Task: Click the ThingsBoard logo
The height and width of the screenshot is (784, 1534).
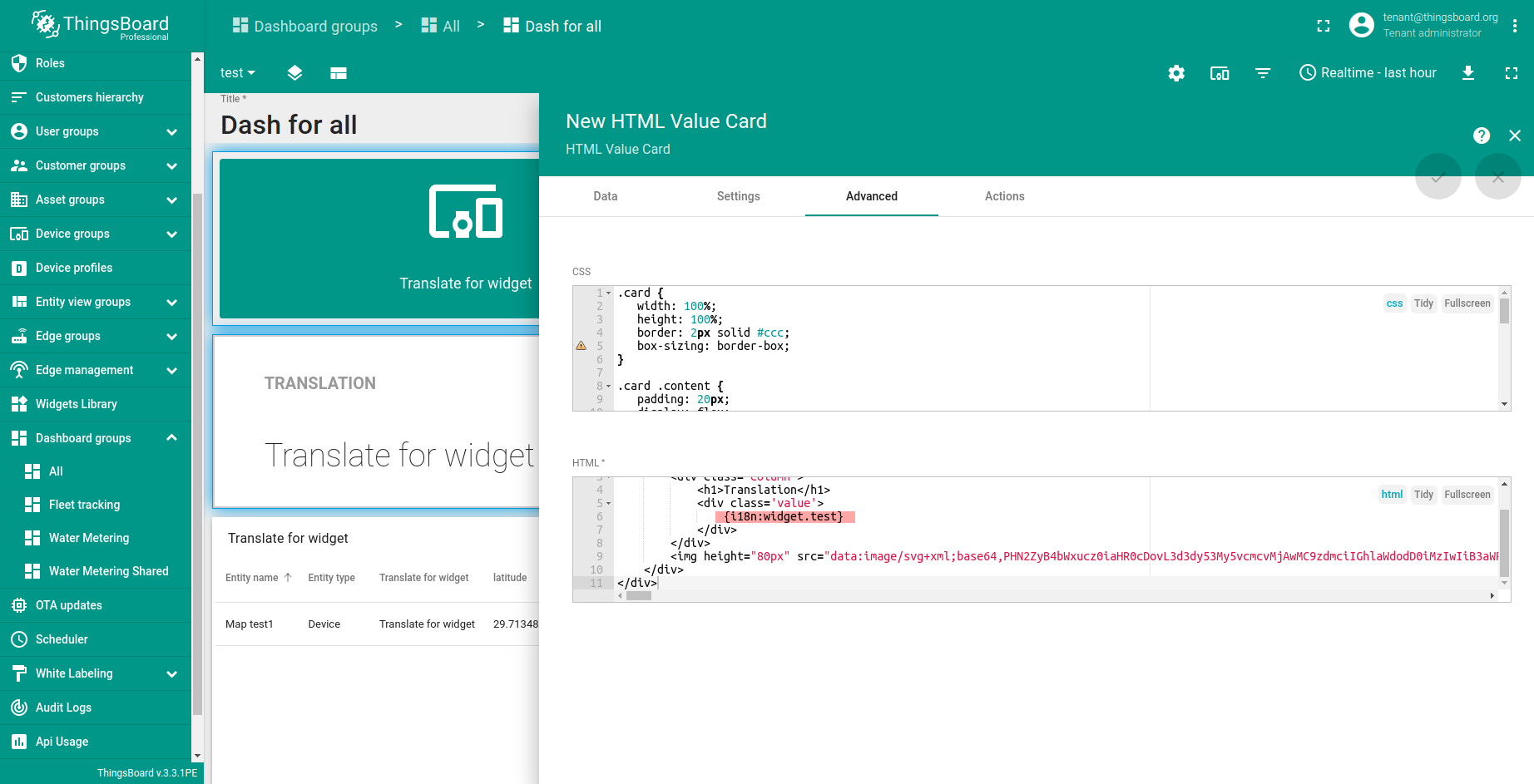Action: [100, 25]
